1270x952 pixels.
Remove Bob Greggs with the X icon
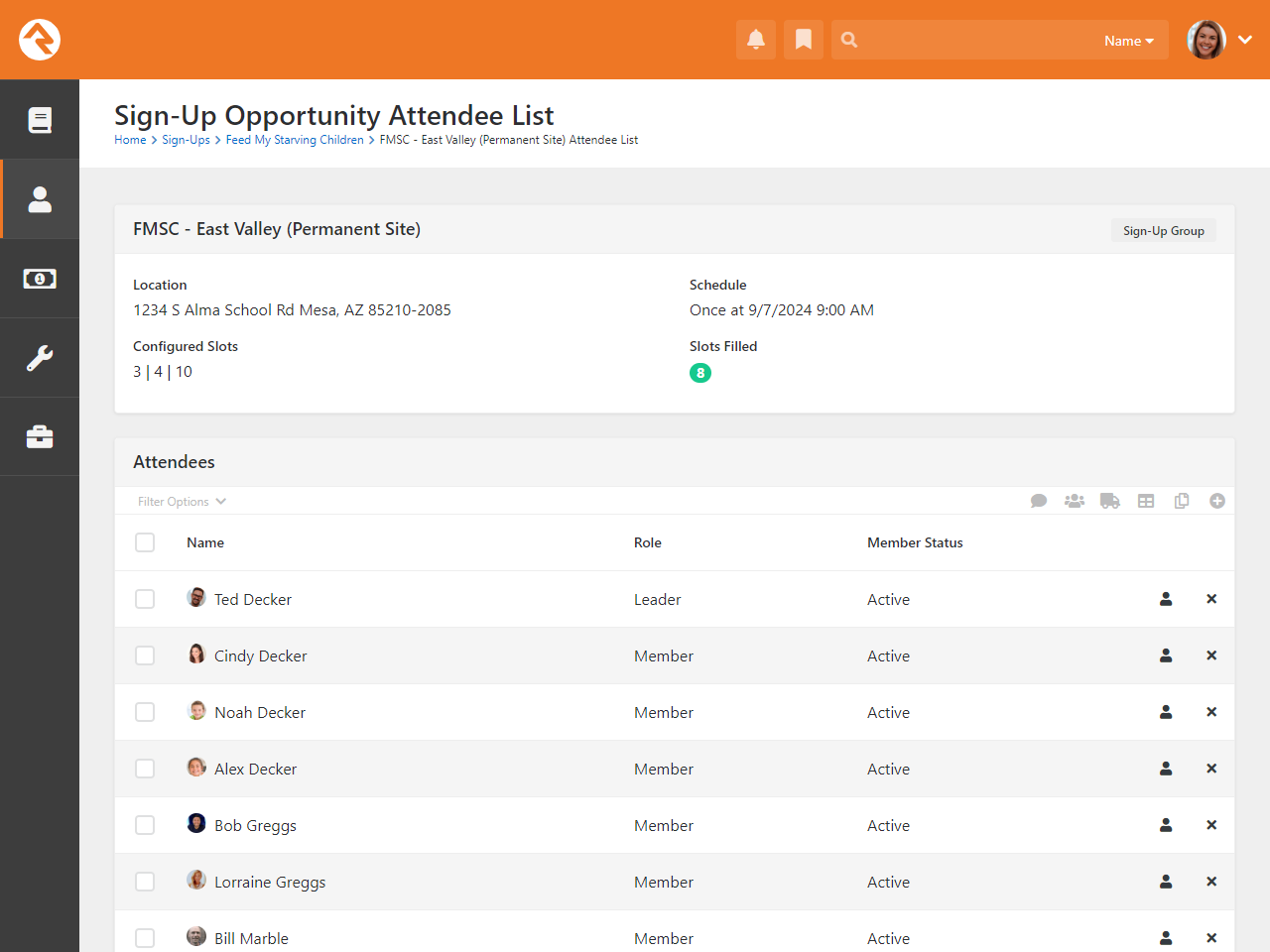[x=1211, y=825]
